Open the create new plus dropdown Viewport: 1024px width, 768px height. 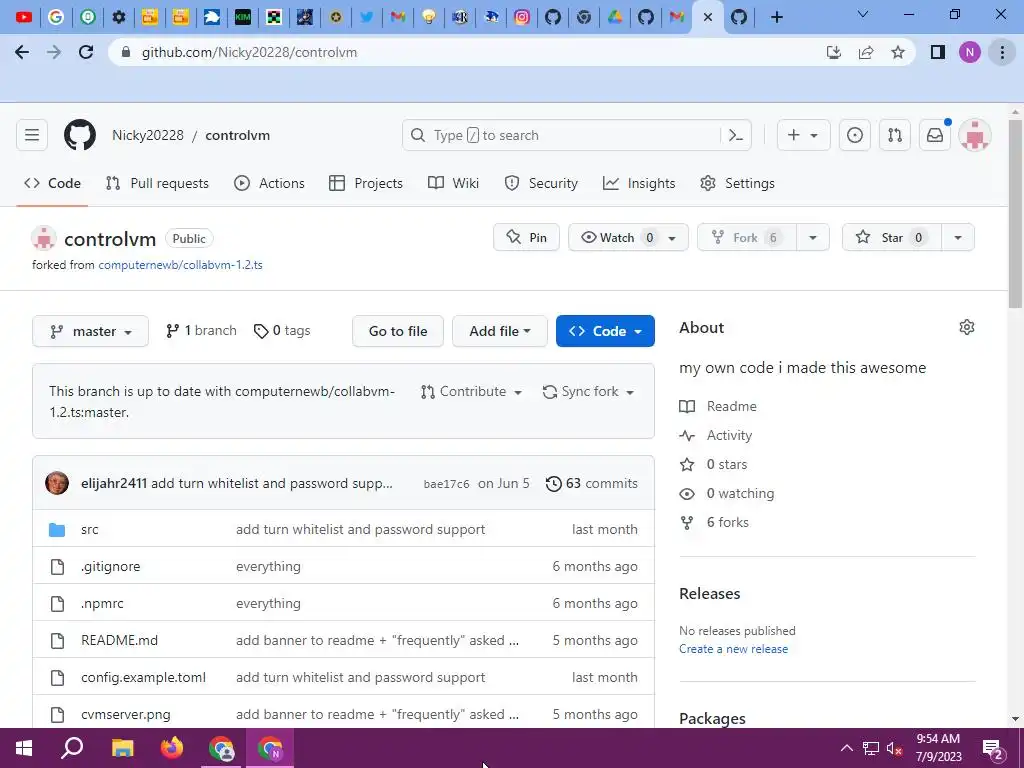[x=803, y=135]
